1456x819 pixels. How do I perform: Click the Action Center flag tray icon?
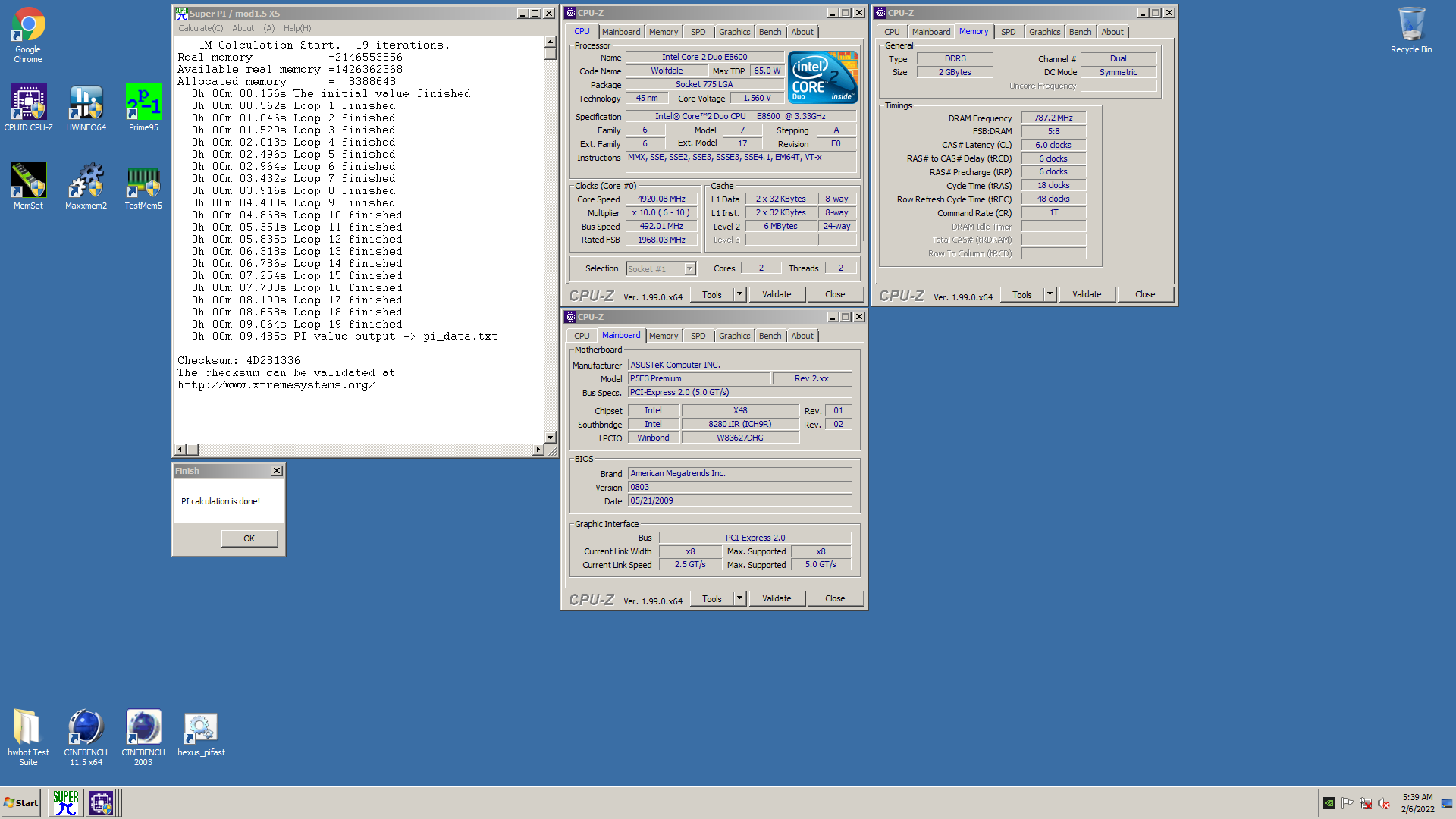click(x=1348, y=803)
